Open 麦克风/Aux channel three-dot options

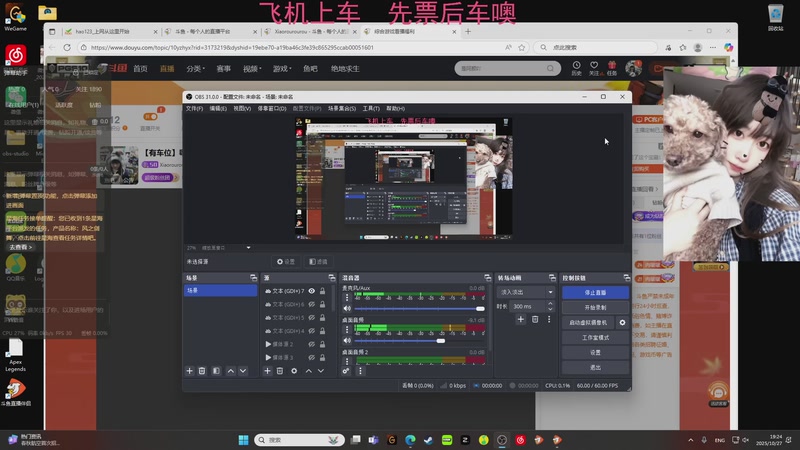point(347,297)
